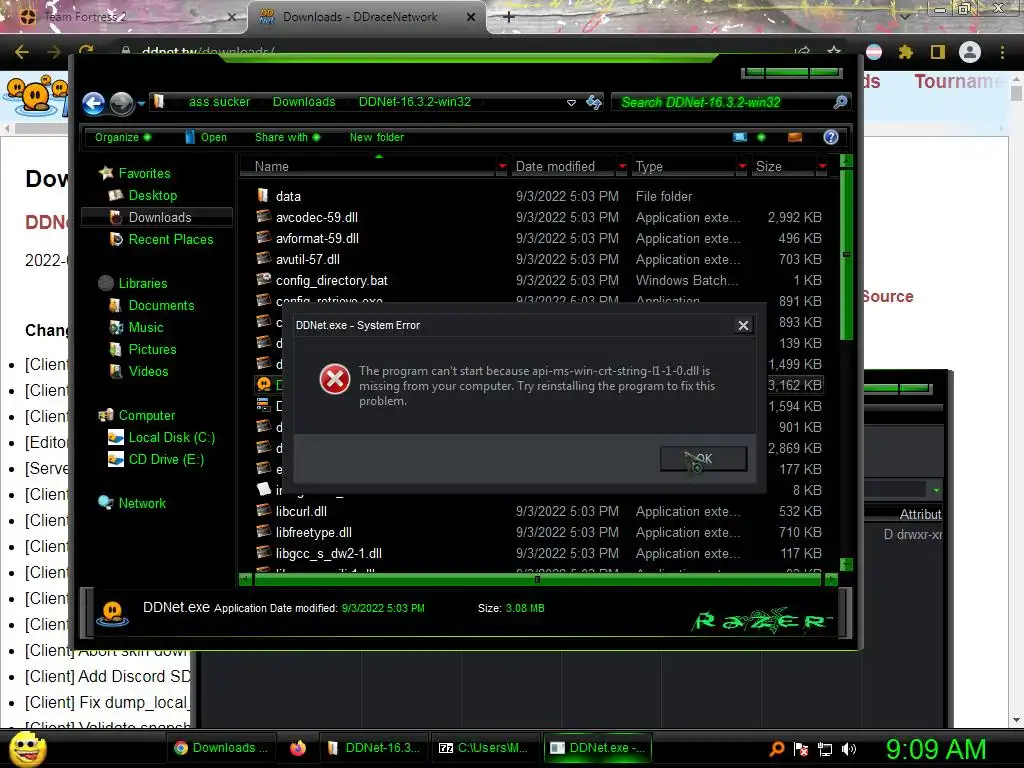Screen dimensions: 1024x768
Task: Select the data folder icon
Action: pyautogui.click(x=263, y=195)
